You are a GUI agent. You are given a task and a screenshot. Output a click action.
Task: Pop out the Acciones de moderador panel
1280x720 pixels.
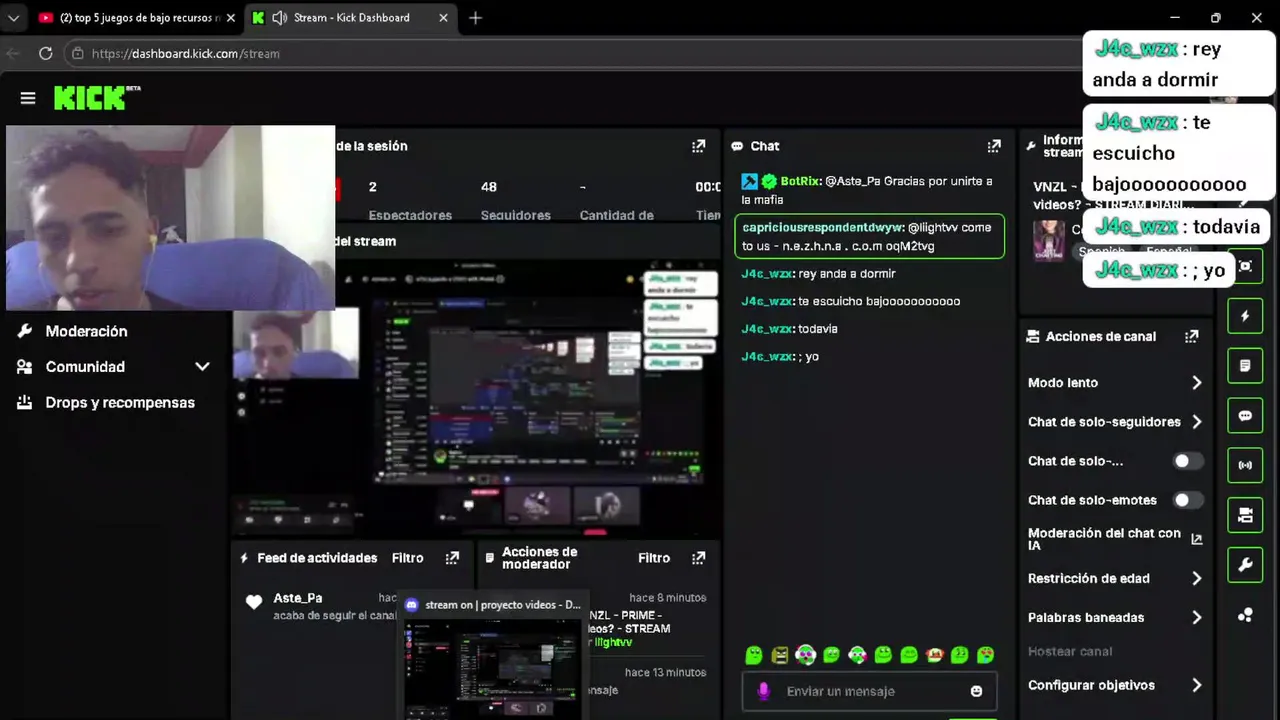[x=699, y=558]
